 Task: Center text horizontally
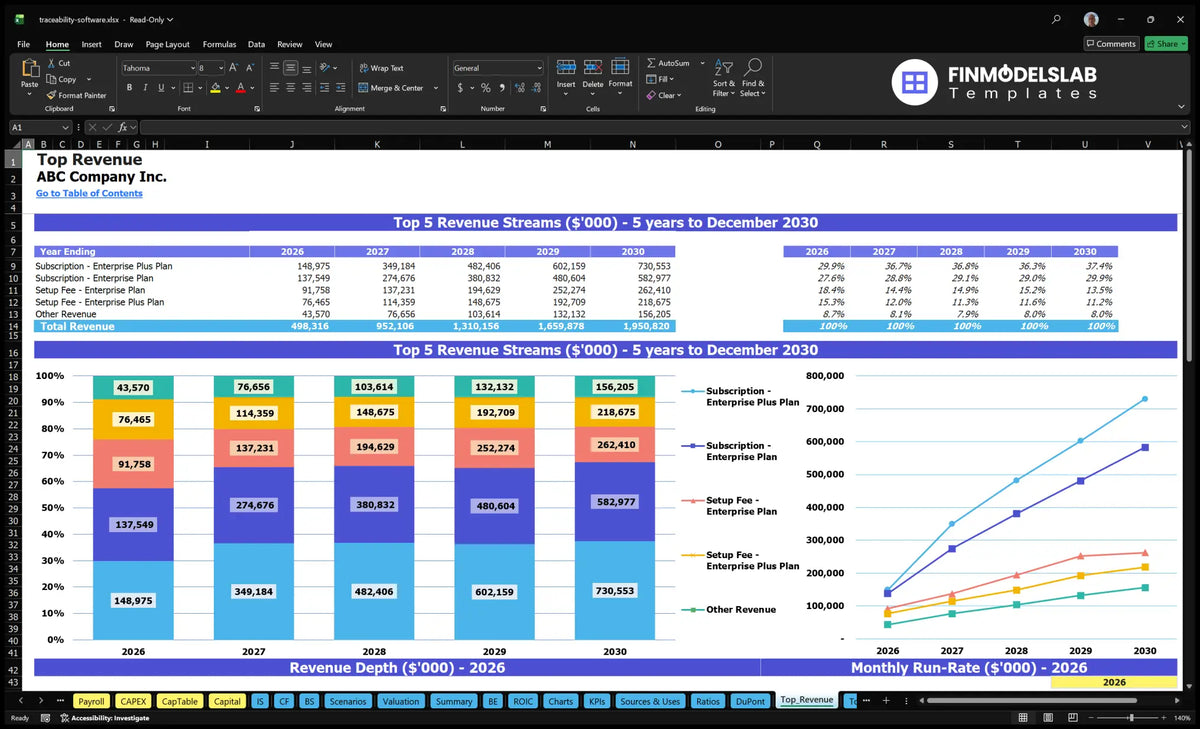[290, 88]
